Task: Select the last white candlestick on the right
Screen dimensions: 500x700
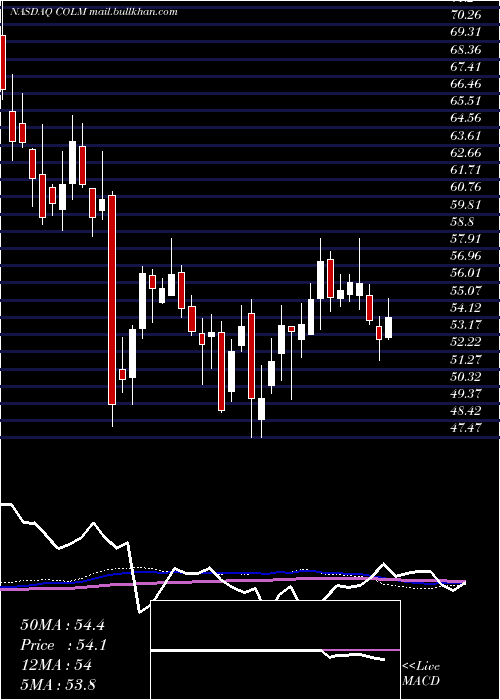Action: tap(388, 327)
